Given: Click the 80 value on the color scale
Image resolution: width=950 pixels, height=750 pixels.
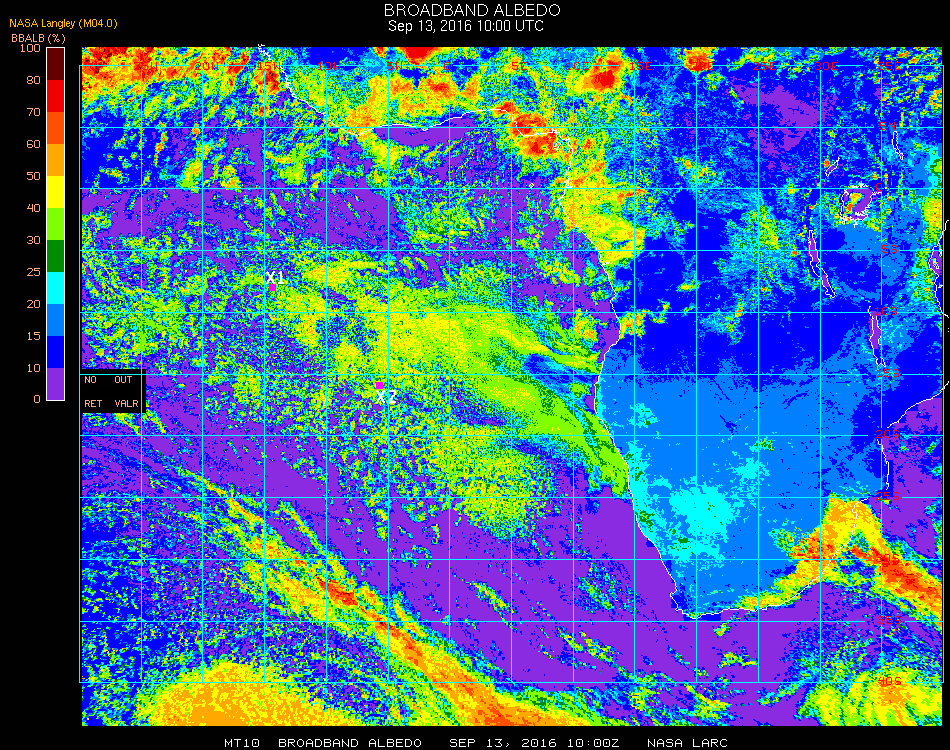Looking at the screenshot, I should [33, 80].
